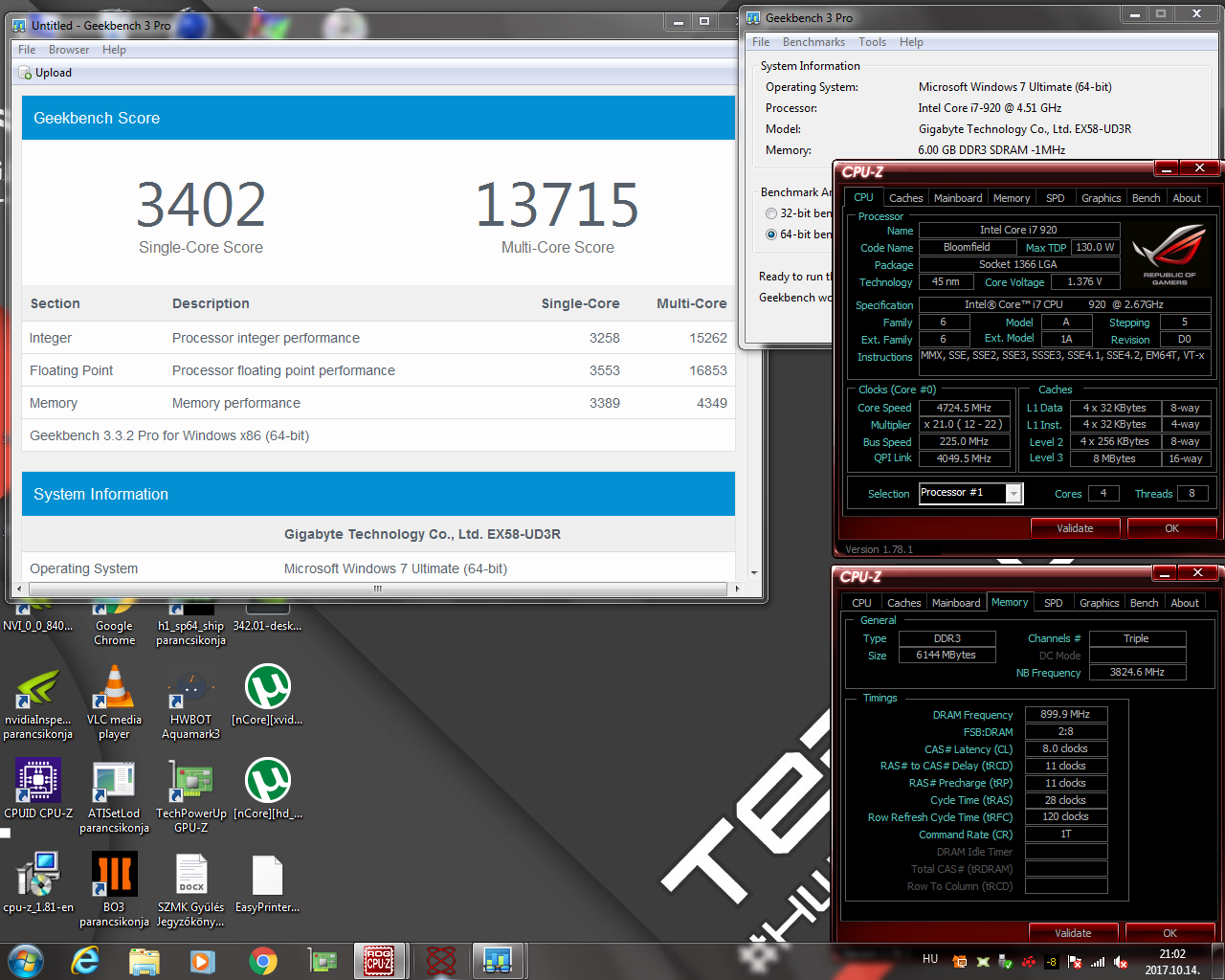Viewport: 1225px width, 980px height.
Task: Click the NB Frequency value 3824.6 MHz
Action: point(1137,672)
